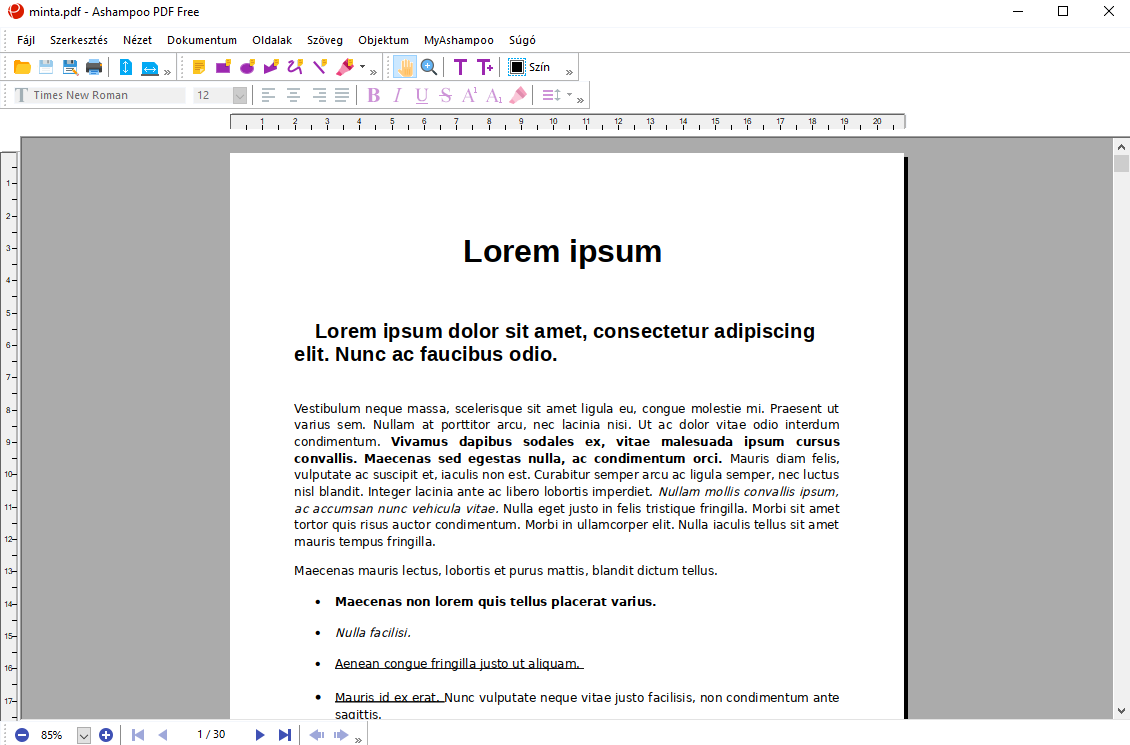
Task: Select the sticky note annotation tool
Action: coord(199,67)
